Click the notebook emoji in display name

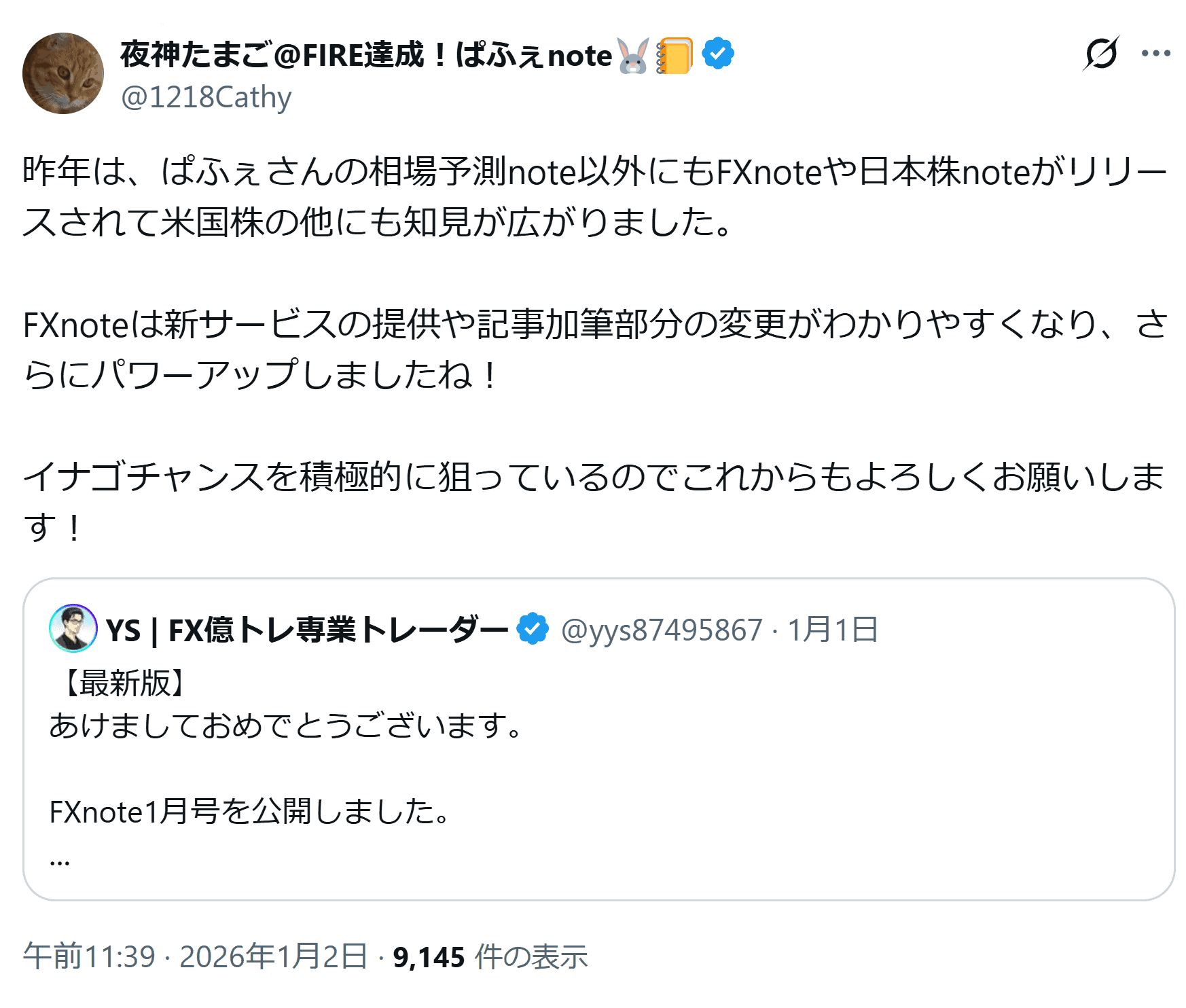click(675, 56)
